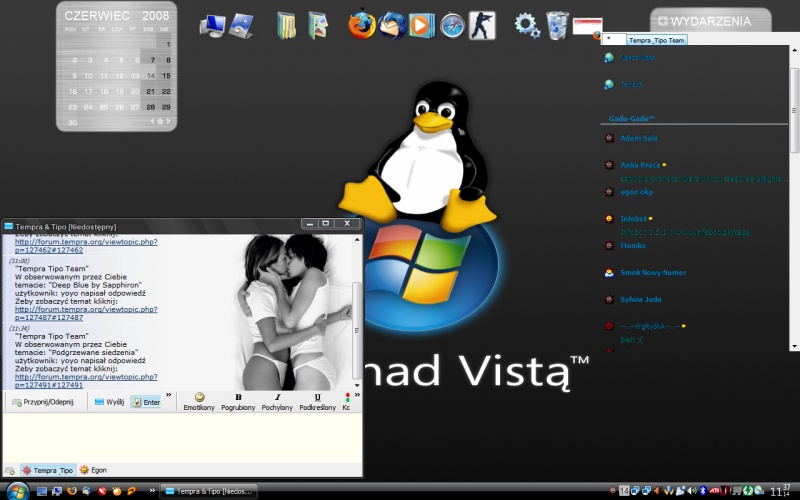The width and height of the screenshot is (800, 500).
Task: Open the text color traffic-light tool
Action: pos(346,402)
